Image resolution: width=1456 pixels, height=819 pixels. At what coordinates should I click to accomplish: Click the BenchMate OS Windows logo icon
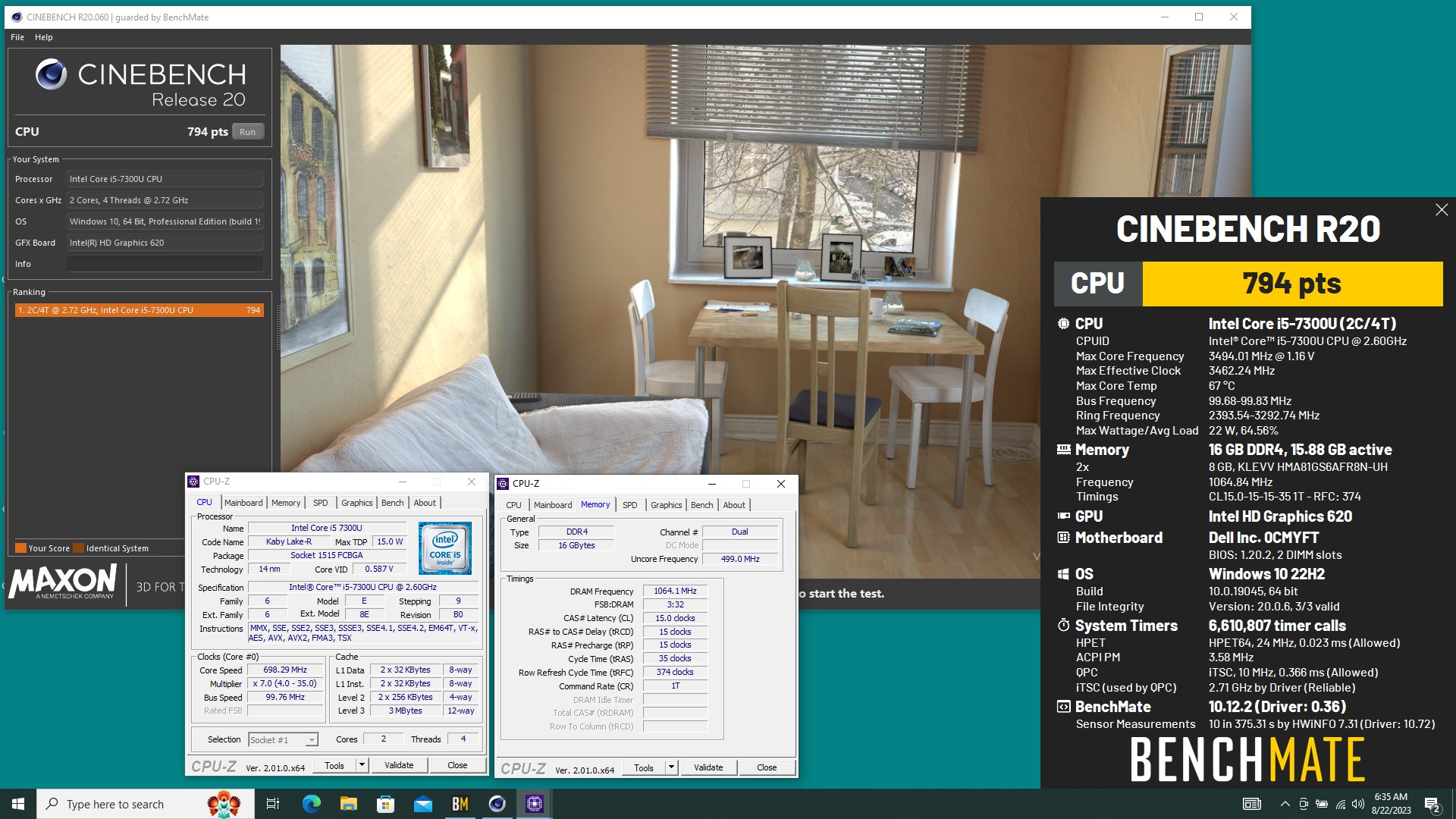coord(1063,574)
